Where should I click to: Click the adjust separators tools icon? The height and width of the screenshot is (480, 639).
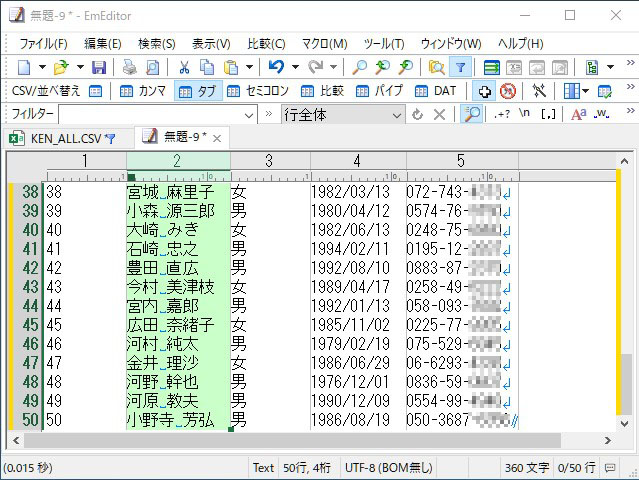pos(539,91)
